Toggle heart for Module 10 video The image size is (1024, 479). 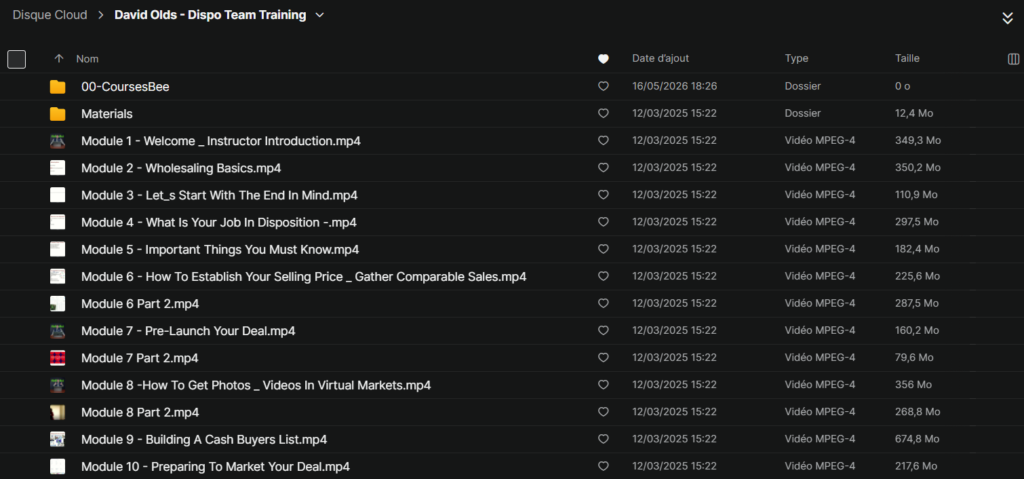(x=603, y=466)
